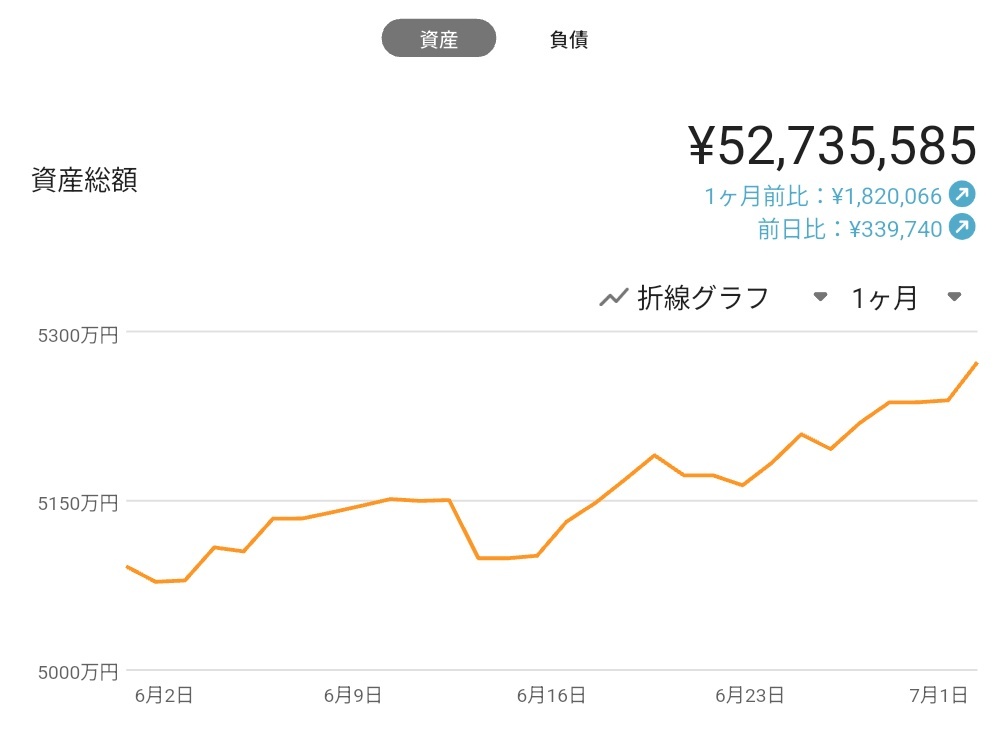Image resolution: width=1008 pixels, height=734 pixels.
Task: Select the 1ヶ月 period label
Action: coord(884,298)
